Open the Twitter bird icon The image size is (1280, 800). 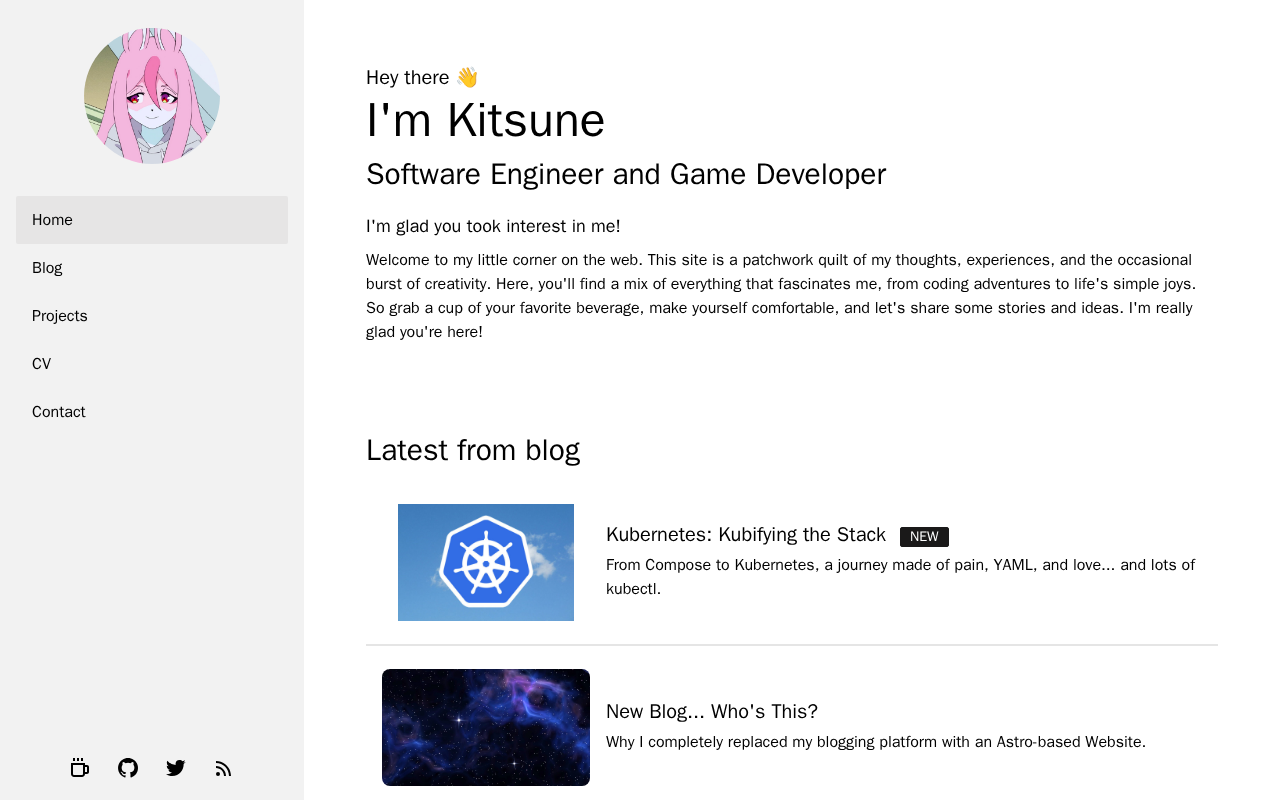(176, 768)
